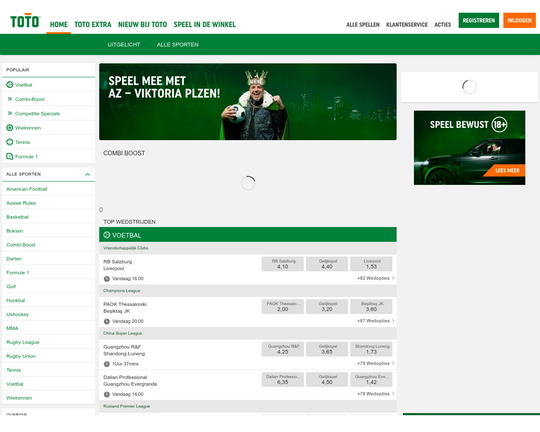This screenshot has height=432, width=540.
Task: Click the Rusland Premier League header
Action: 248,407
